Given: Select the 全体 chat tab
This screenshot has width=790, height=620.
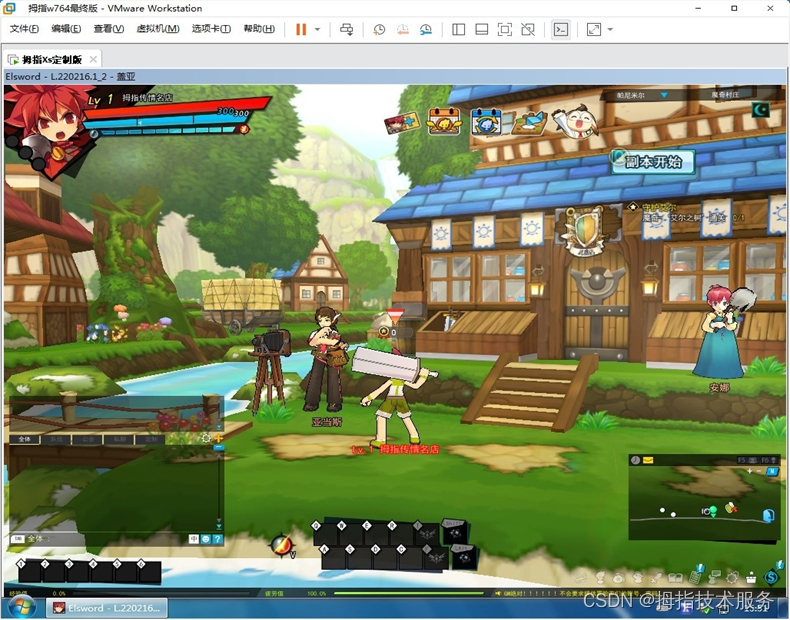Looking at the screenshot, I should coord(24,439).
